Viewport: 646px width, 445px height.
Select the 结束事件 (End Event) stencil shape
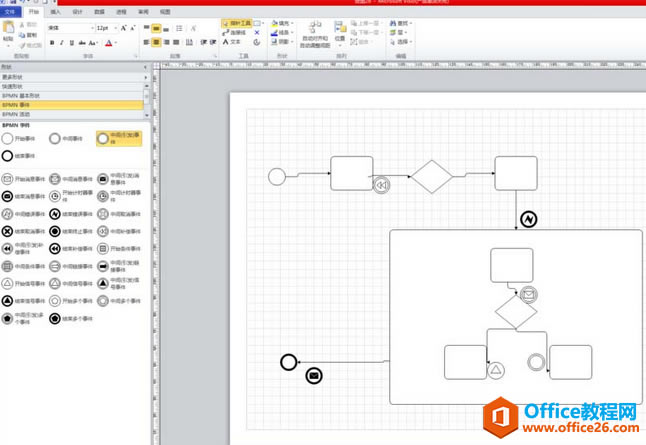coord(9,156)
